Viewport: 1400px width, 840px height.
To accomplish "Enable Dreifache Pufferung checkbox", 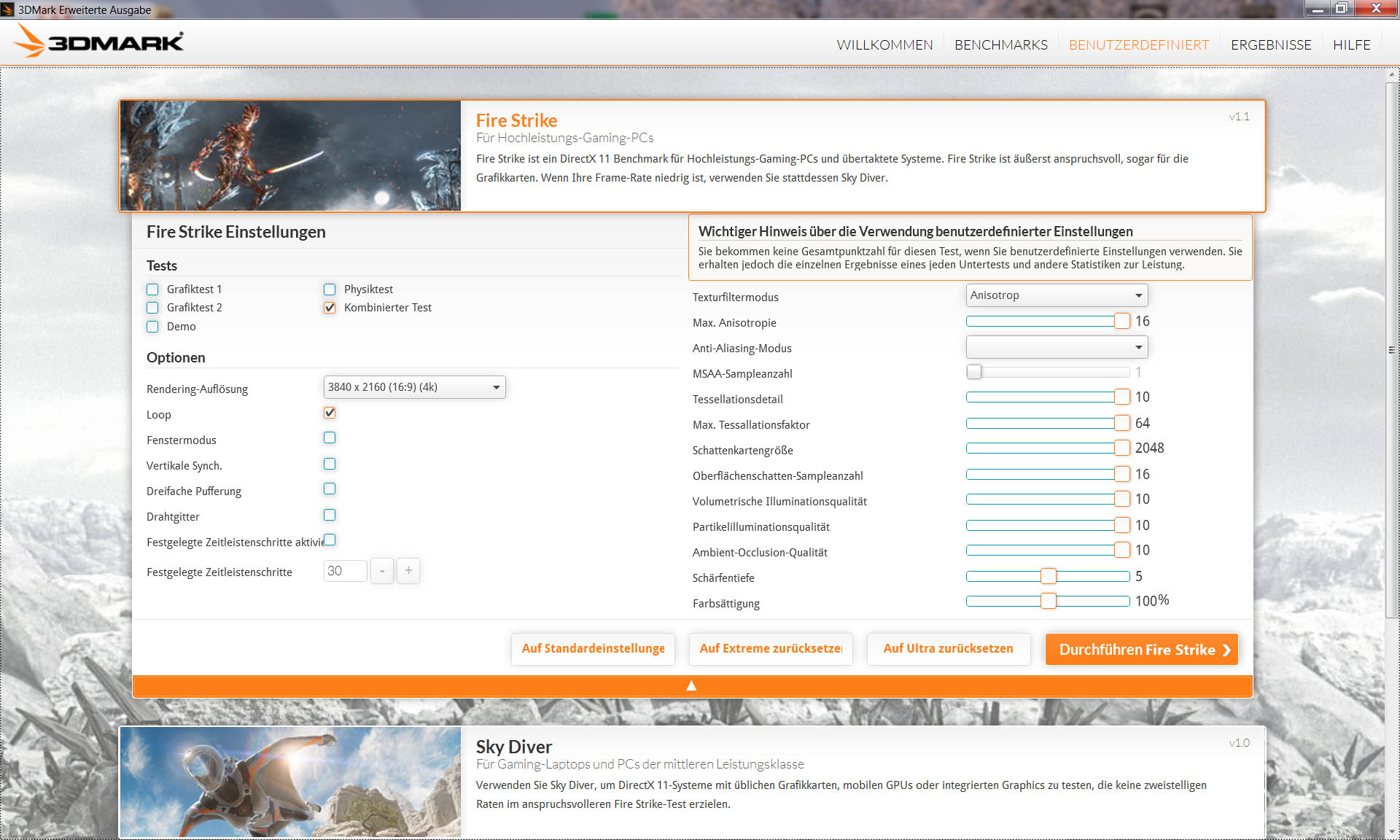I will (330, 489).
